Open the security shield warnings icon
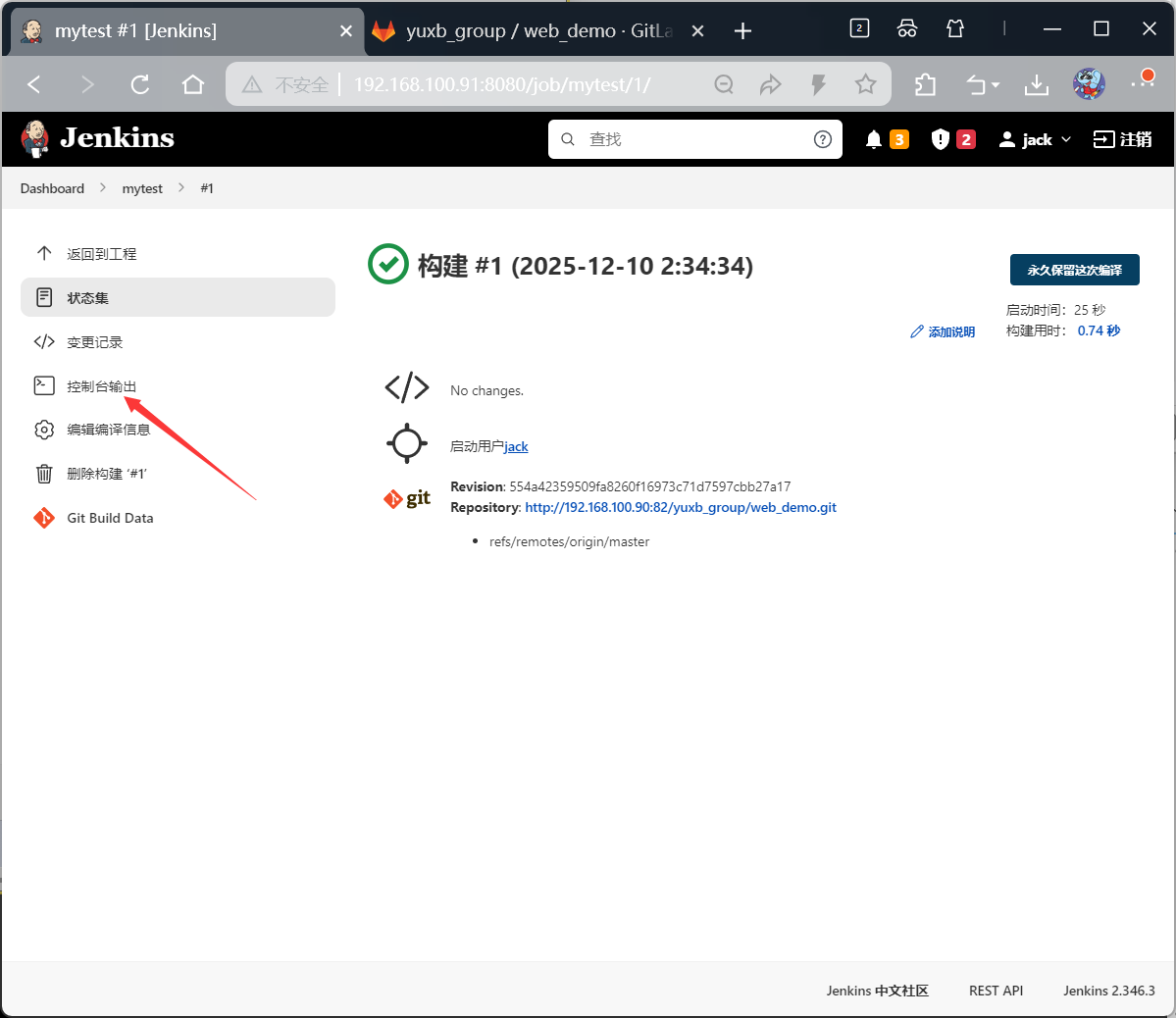Image resolution: width=1176 pixels, height=1018 pixels. (x=940, y=139)
